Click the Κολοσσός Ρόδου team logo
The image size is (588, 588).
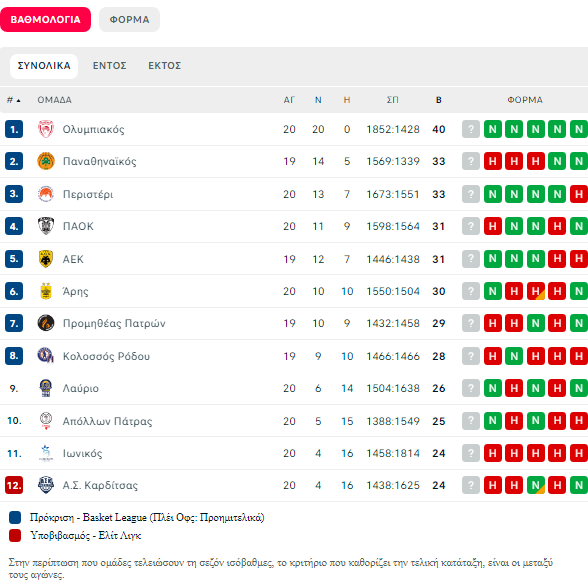click(x=46, y=356)
